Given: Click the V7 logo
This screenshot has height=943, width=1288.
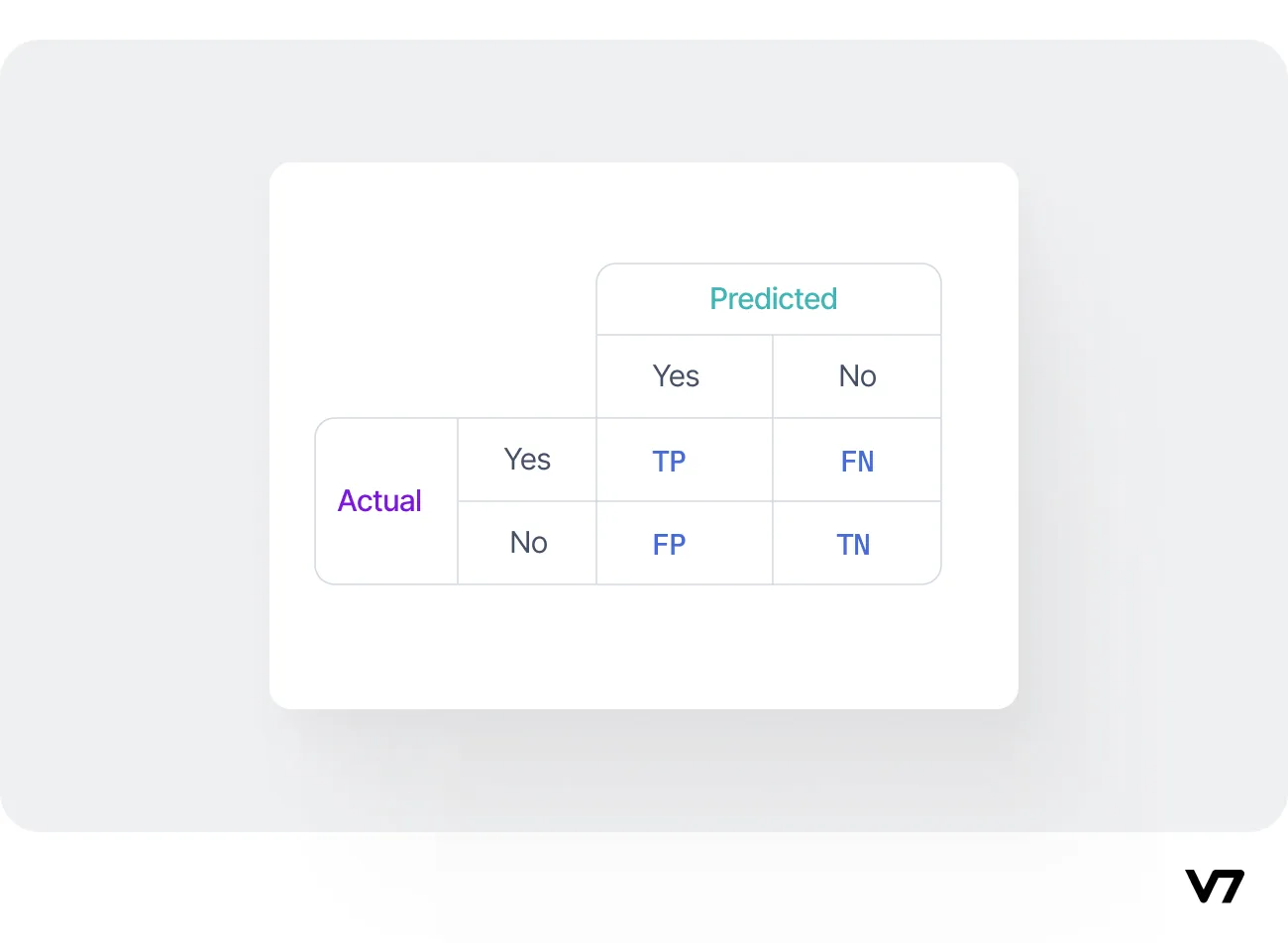Looking at the screenshot, I should click(1215, 887).
